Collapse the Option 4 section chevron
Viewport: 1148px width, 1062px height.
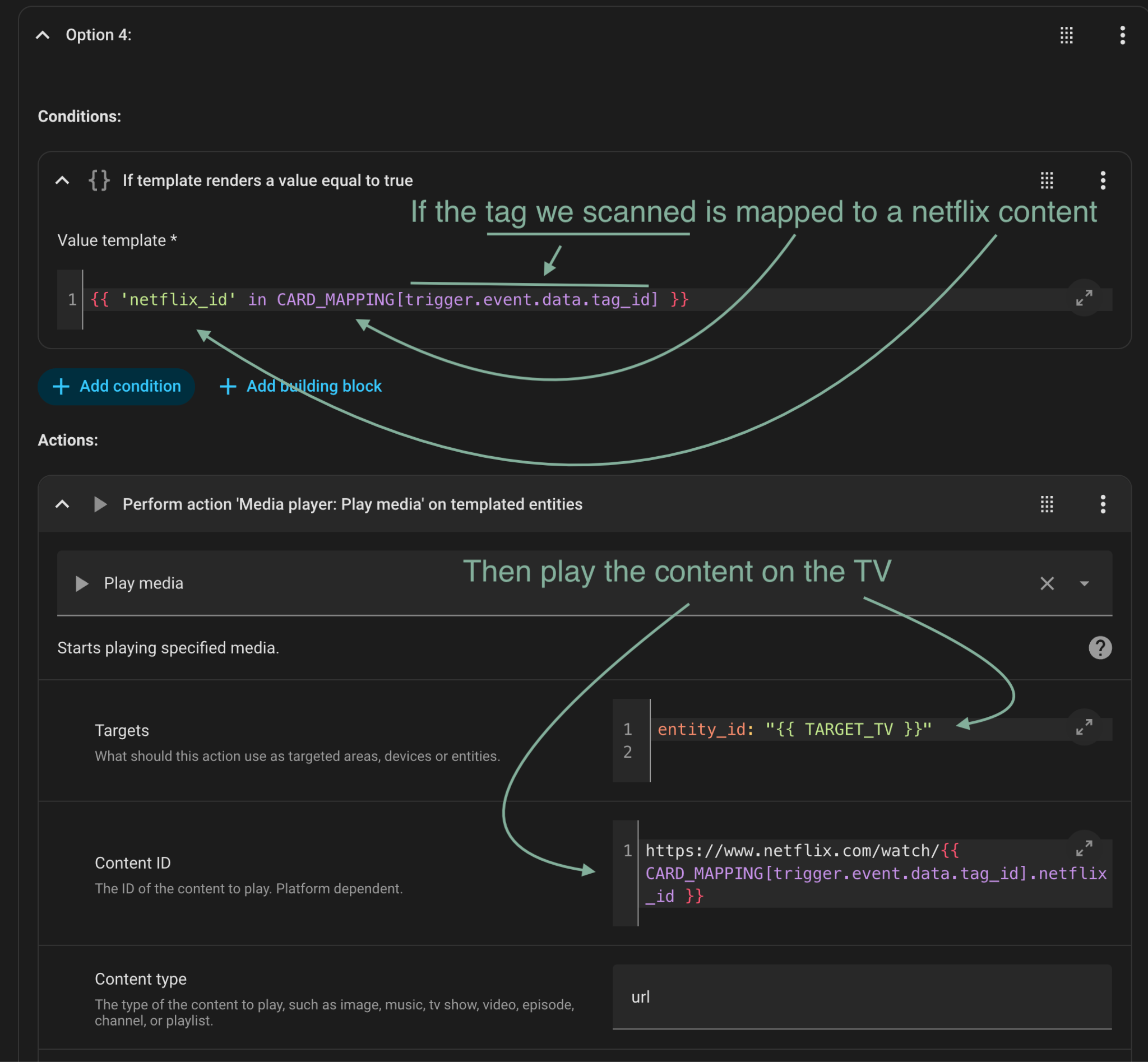[43, 35]
